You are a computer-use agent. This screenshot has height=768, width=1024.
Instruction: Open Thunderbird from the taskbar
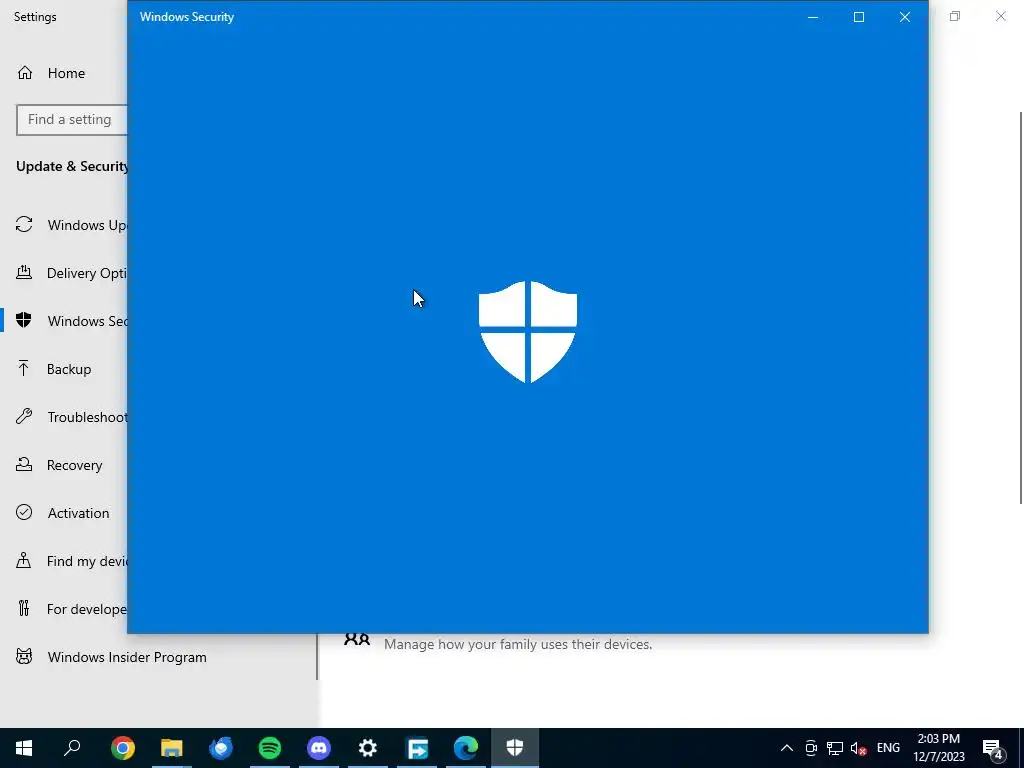coord(221,748)
